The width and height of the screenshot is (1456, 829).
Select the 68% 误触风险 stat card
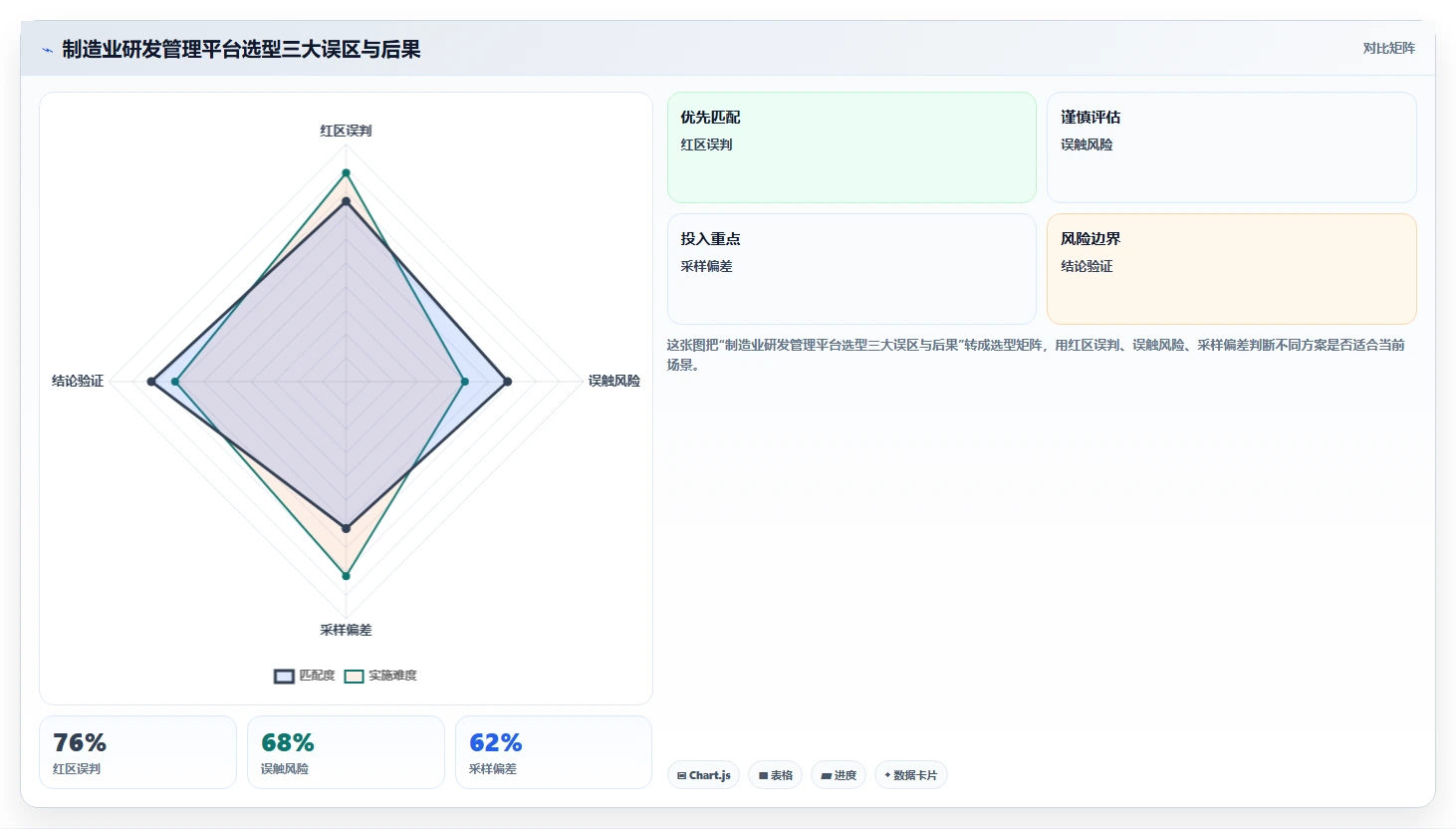[x=346, y=752]
